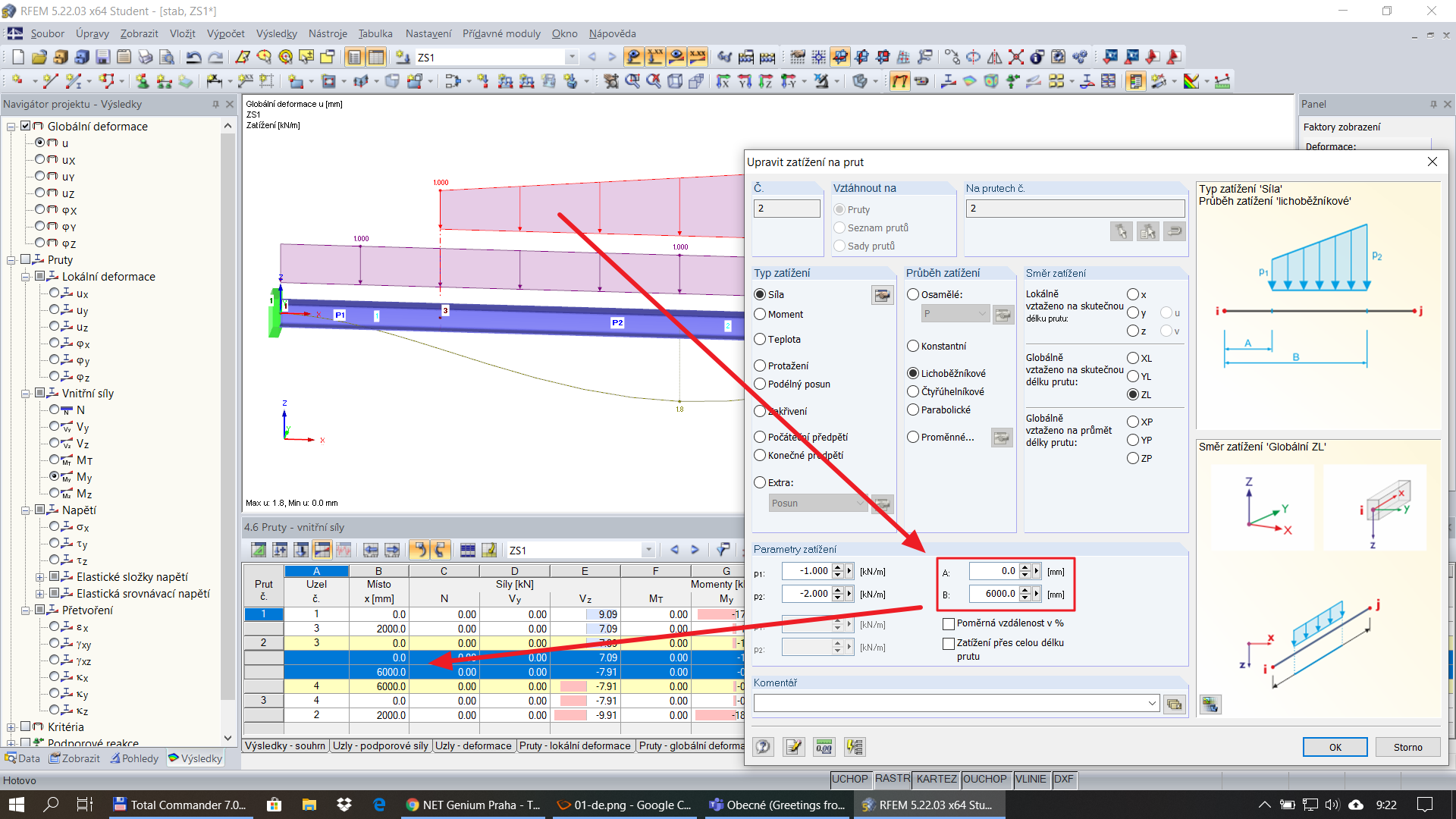Choose Konstantní load distribution option

913,347
